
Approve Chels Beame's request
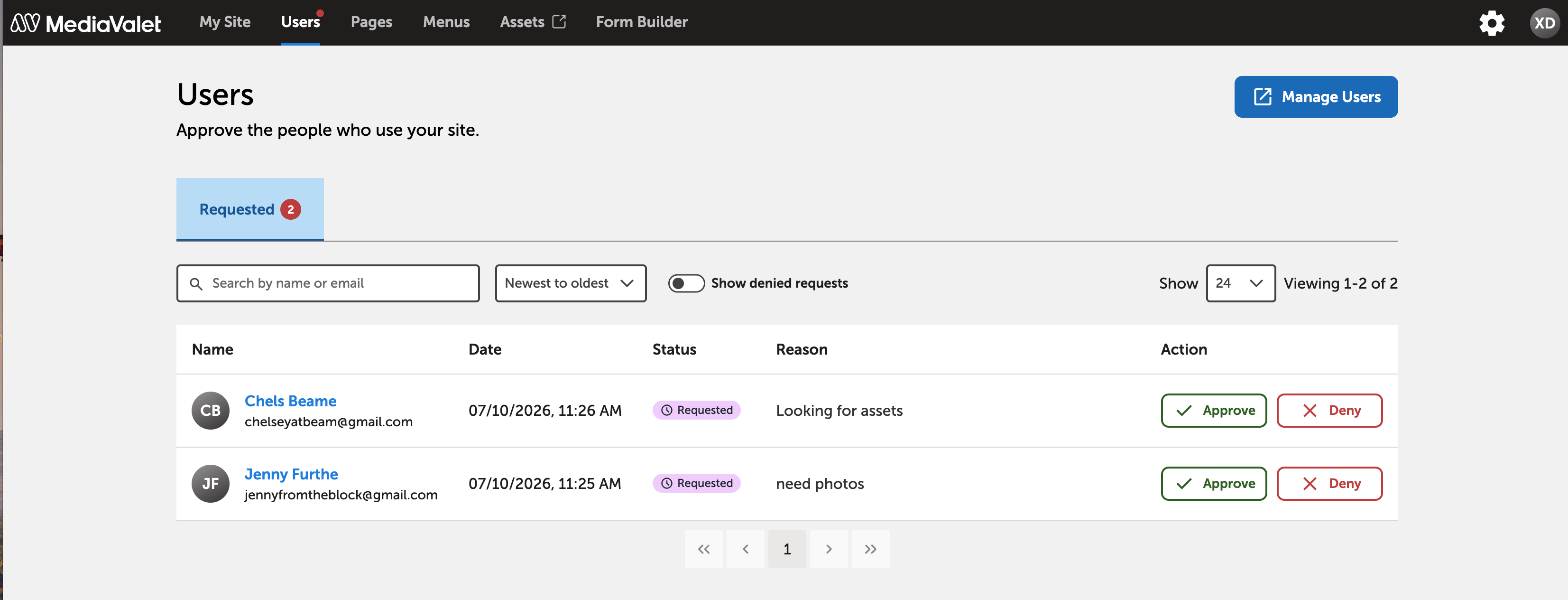click(1213, 411)
